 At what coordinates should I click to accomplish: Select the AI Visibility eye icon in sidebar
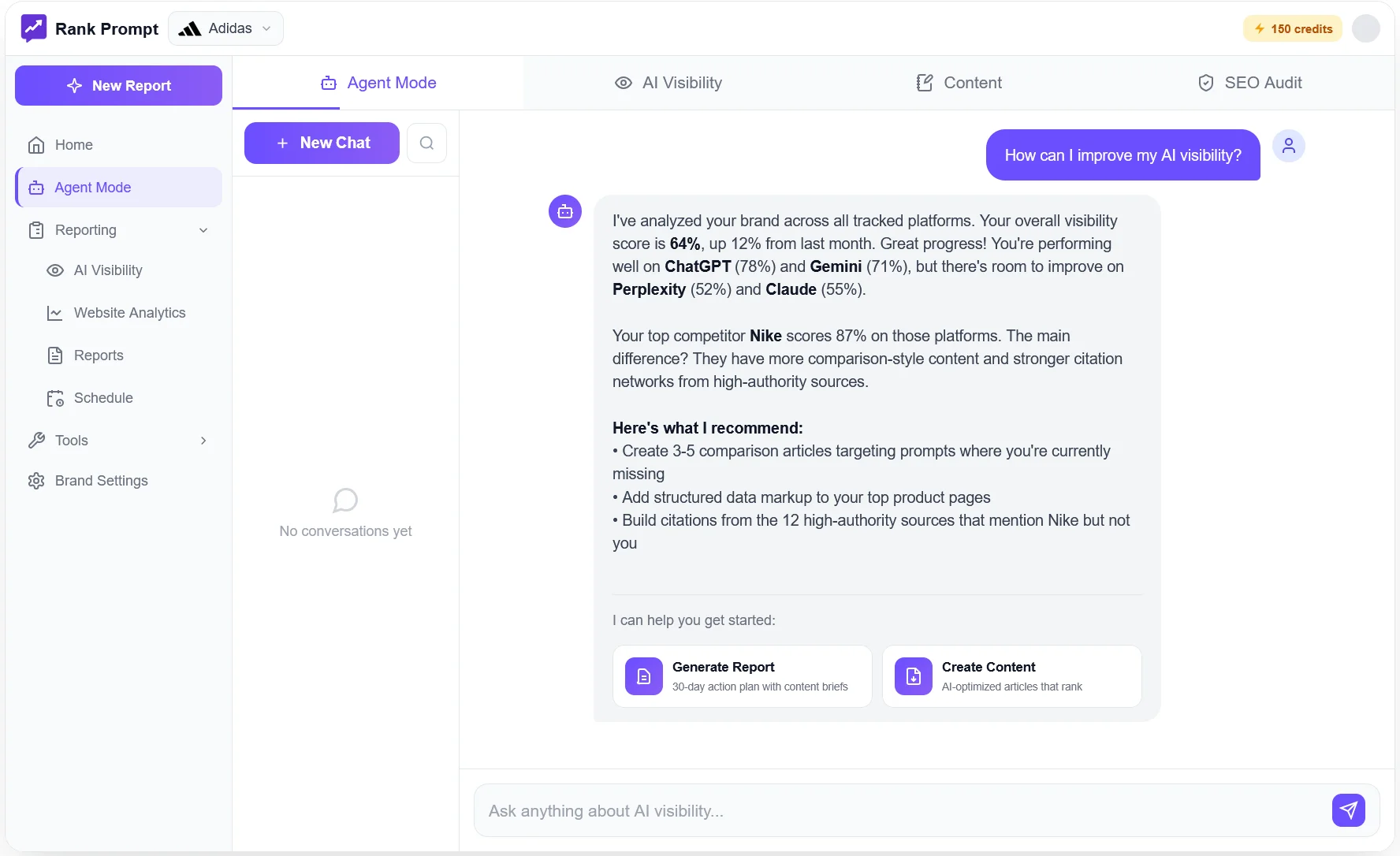(54, 270)
